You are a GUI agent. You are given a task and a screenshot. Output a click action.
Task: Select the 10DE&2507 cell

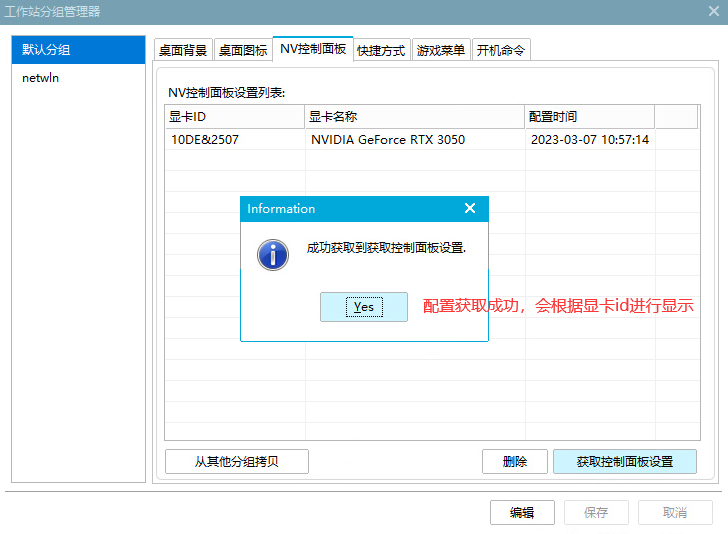tap(235, 139)
